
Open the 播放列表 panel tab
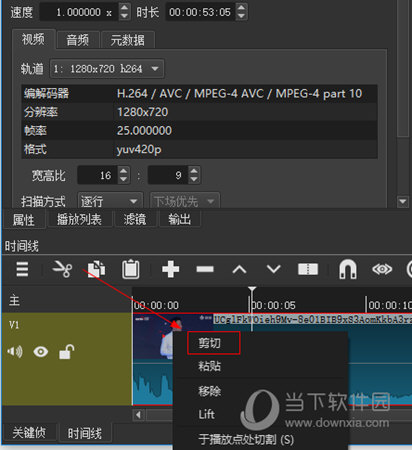click(79, 219)
